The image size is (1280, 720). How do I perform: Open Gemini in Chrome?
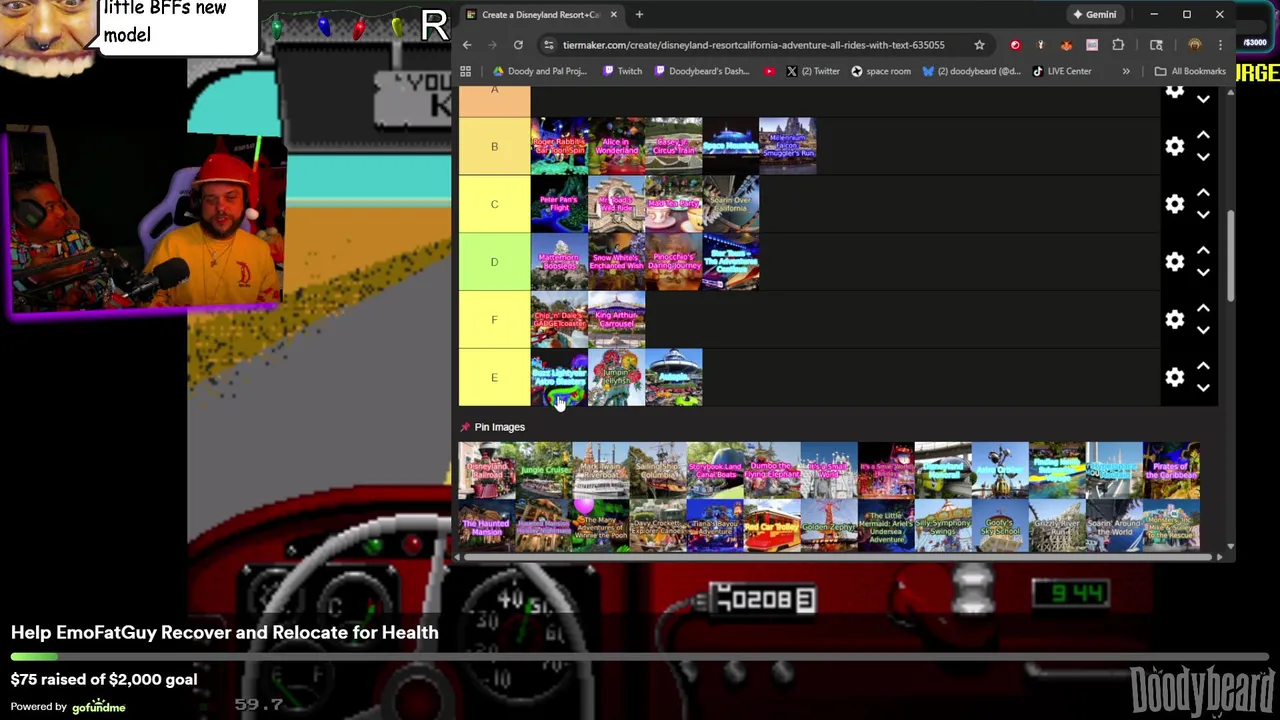(1094, 14)
